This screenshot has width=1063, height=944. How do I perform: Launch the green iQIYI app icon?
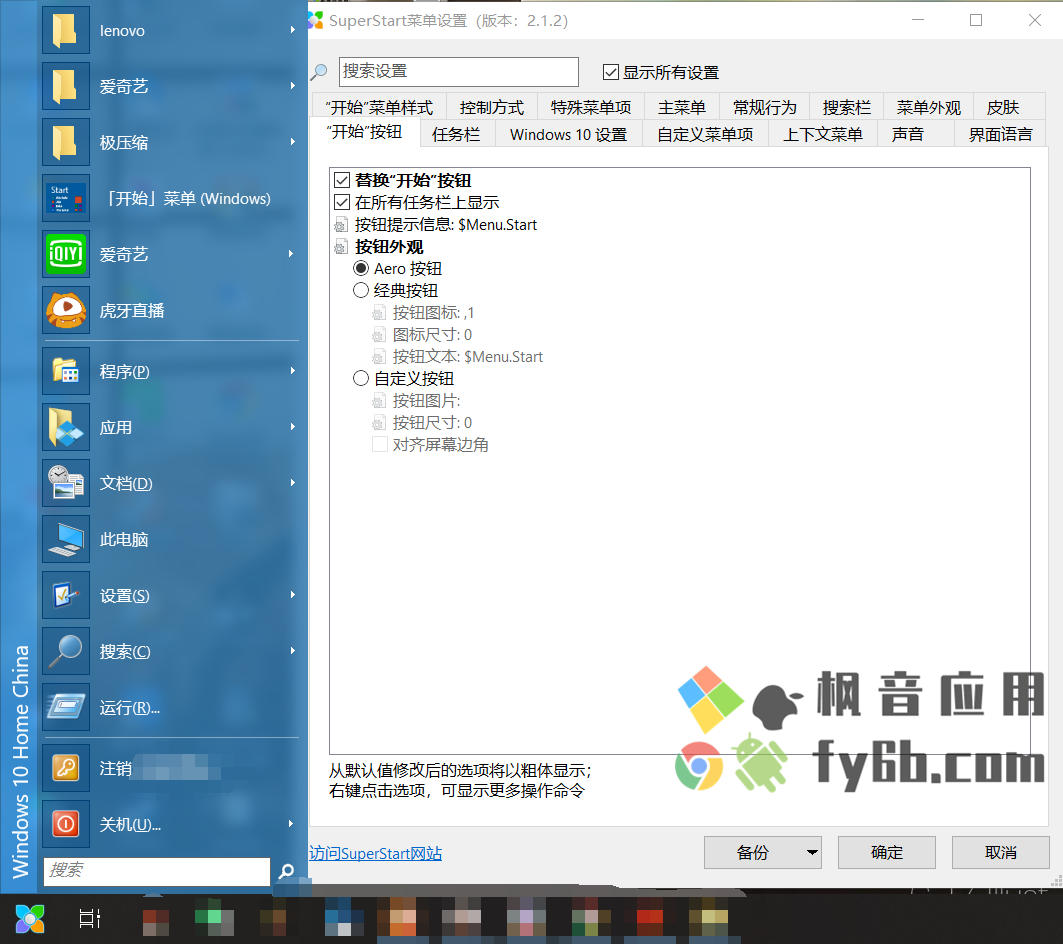click(x=66, y=254)
